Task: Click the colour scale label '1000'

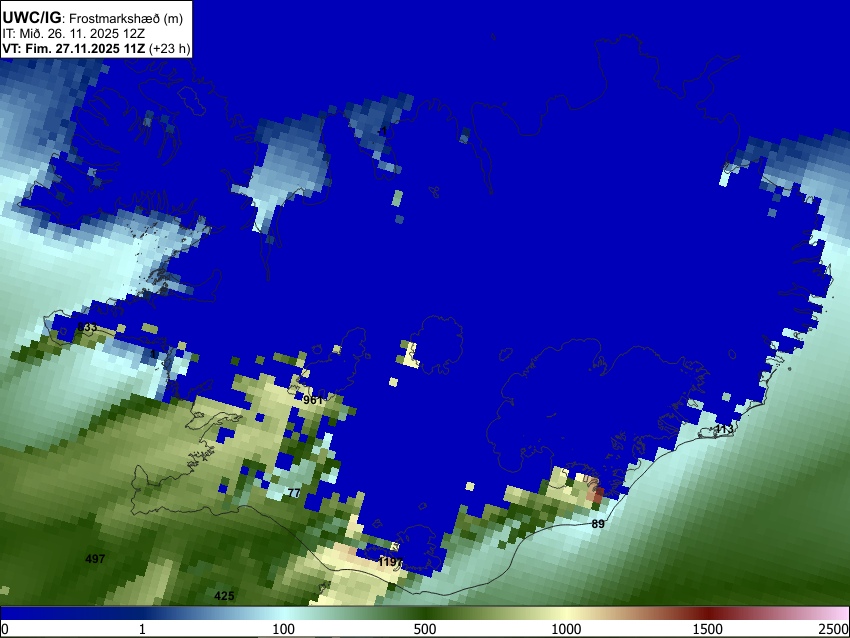Action: click(x=566, y=629)
